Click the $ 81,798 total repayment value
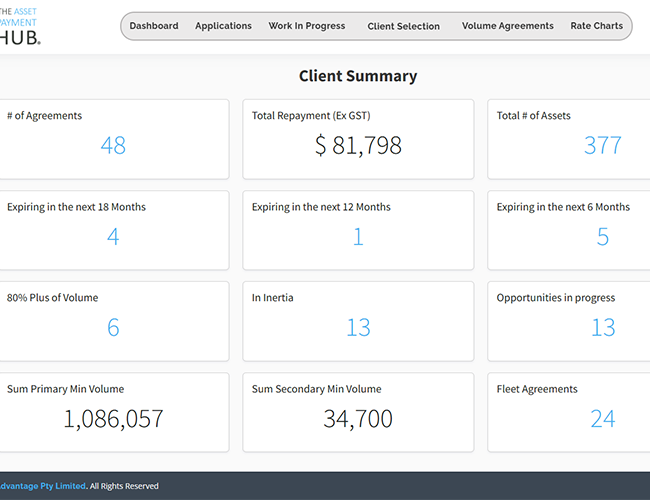The image size is (650, 500). click(x=358, y=146)
